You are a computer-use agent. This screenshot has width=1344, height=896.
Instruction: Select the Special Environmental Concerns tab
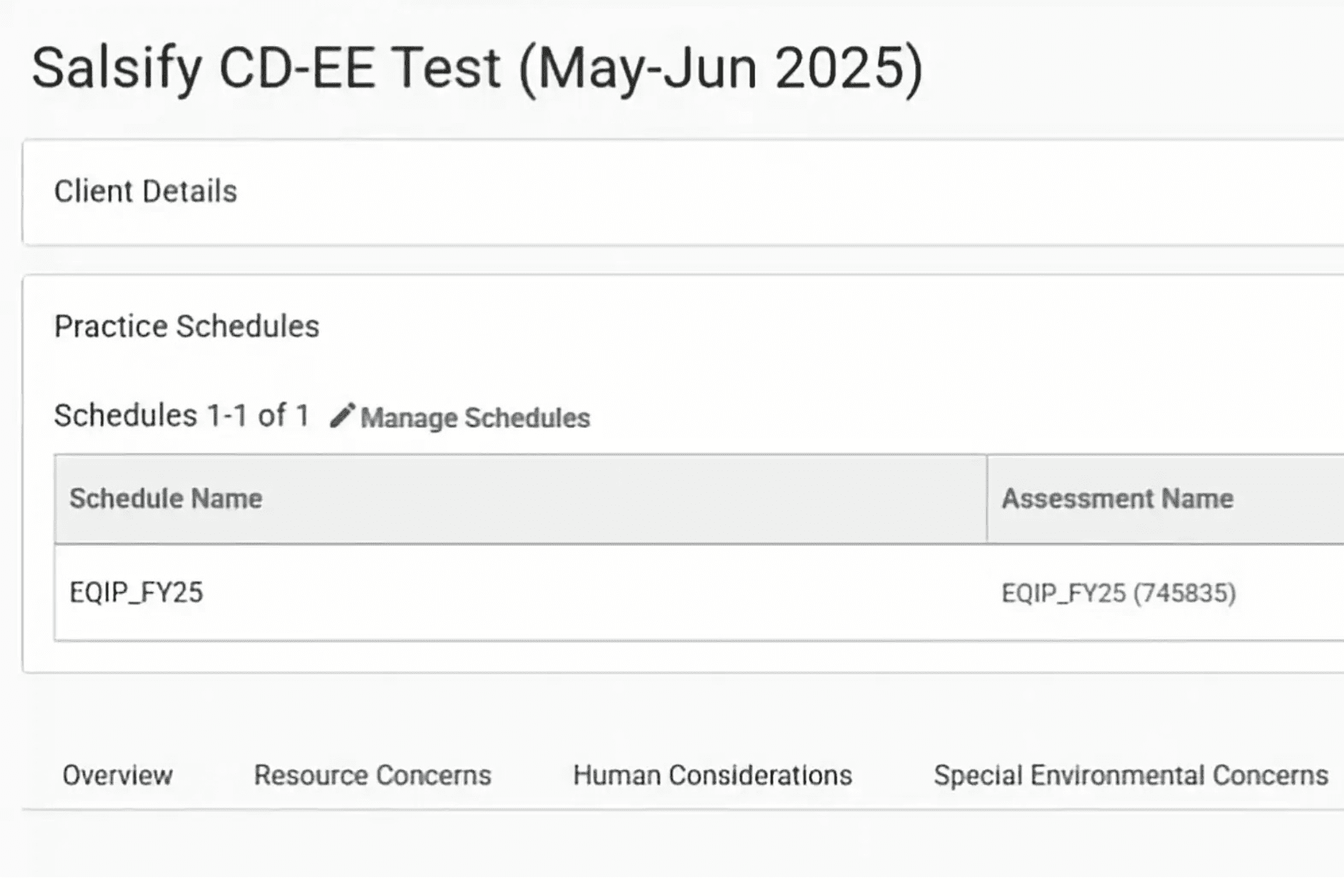(1130, 775)
